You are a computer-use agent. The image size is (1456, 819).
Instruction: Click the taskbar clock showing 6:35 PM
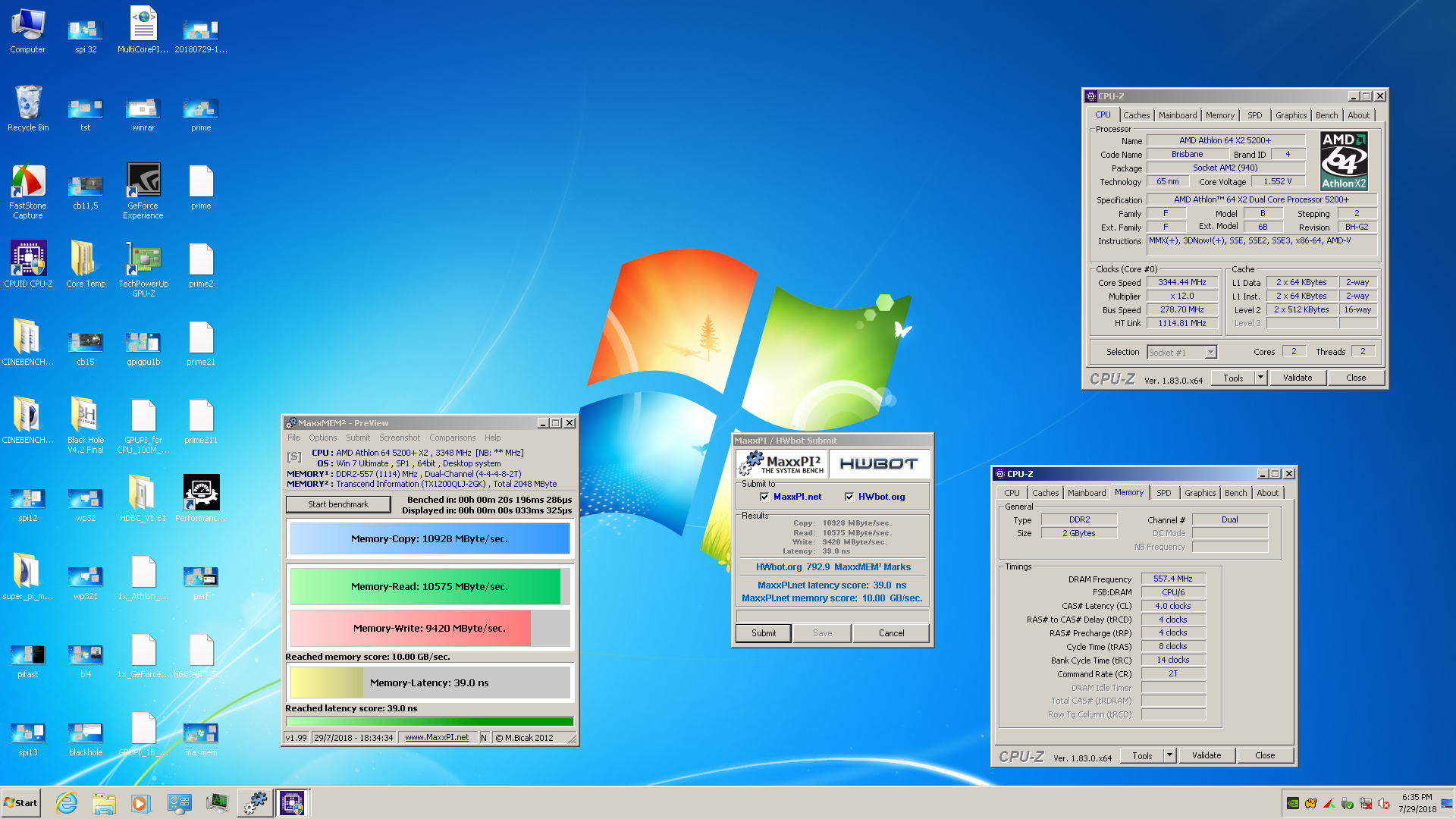[x=1417, y=803]
